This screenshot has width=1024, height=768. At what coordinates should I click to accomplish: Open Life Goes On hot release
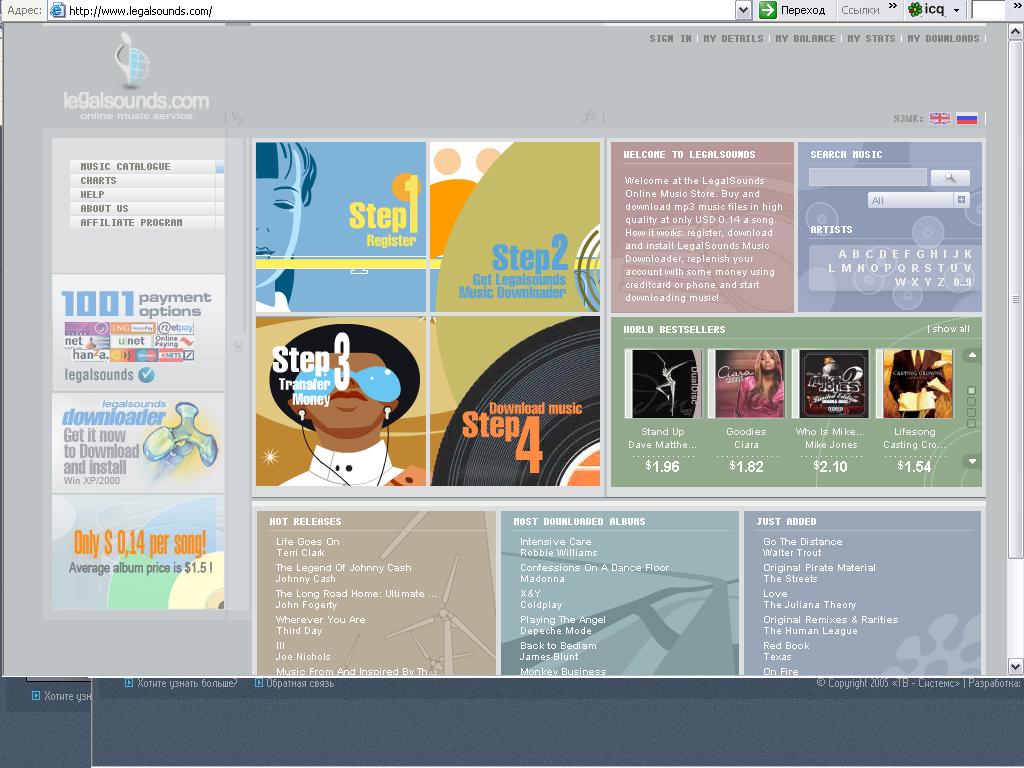[308, 541]
